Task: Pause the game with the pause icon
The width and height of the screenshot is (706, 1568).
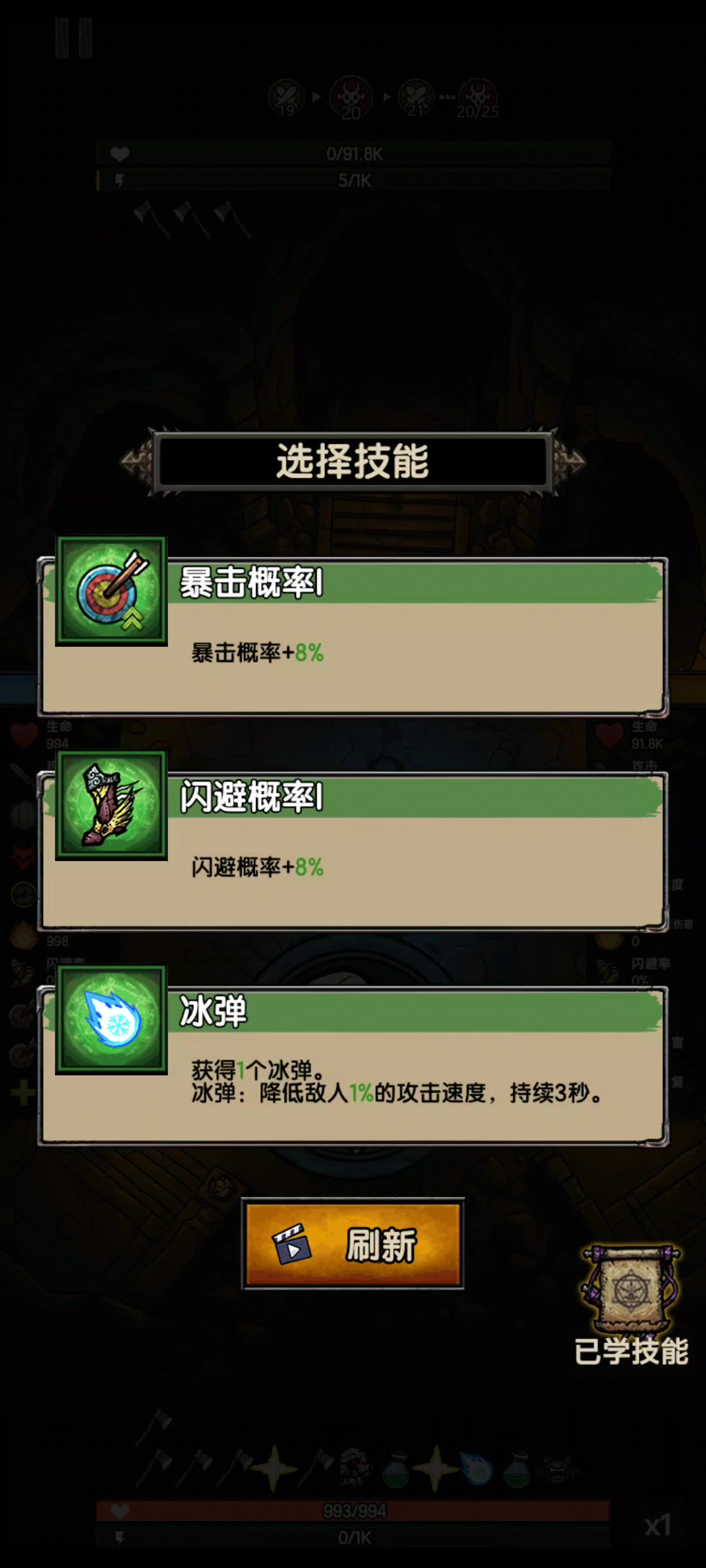Action: click(74, 39)
